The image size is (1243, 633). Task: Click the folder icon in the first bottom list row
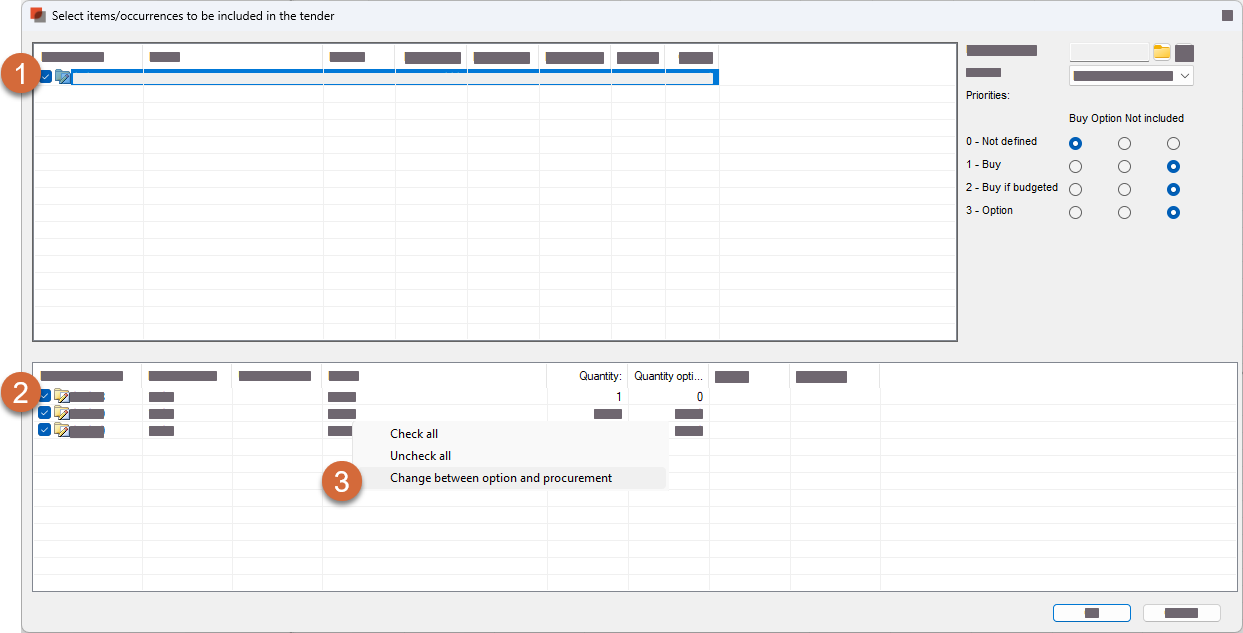62,396
